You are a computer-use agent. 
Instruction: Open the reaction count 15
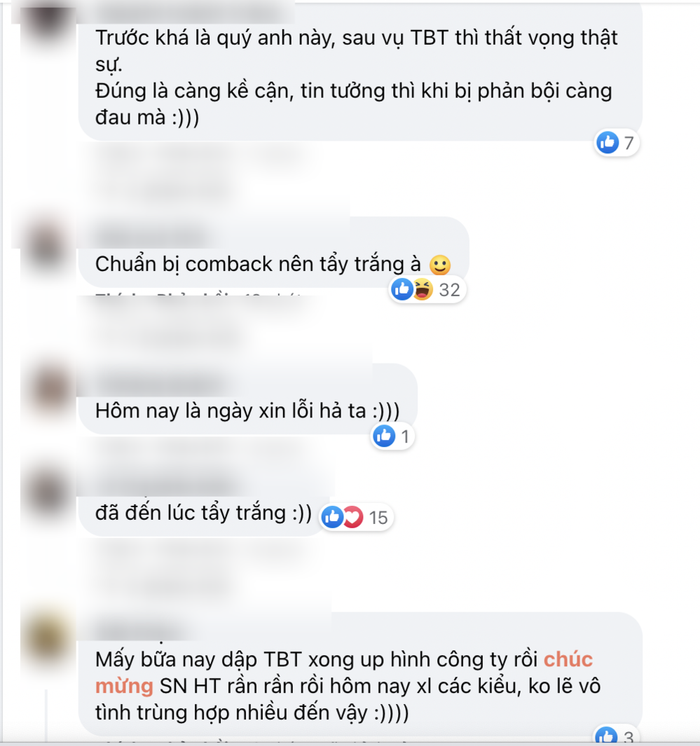(378, 518)
